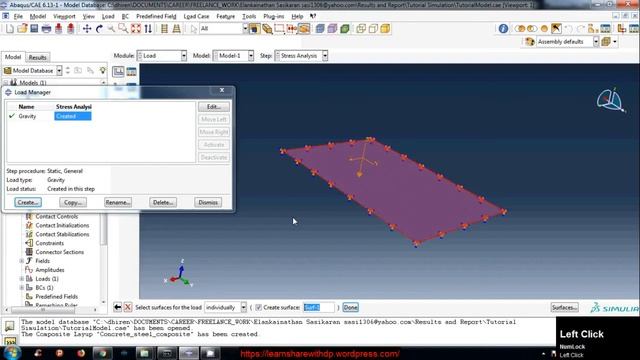Click the Auto-Fit View icon
Viewport: 640px width, 360px height.
coord(136,29)
